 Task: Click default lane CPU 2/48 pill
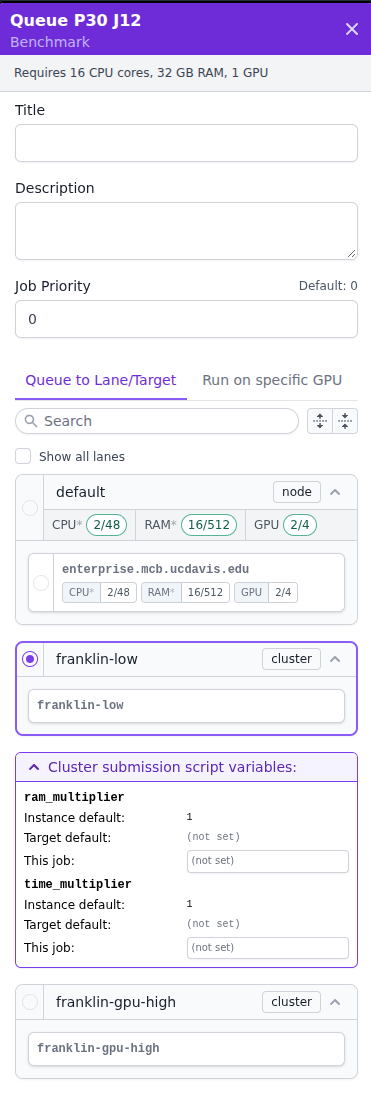pyautogui.click(x=106, y=525)
